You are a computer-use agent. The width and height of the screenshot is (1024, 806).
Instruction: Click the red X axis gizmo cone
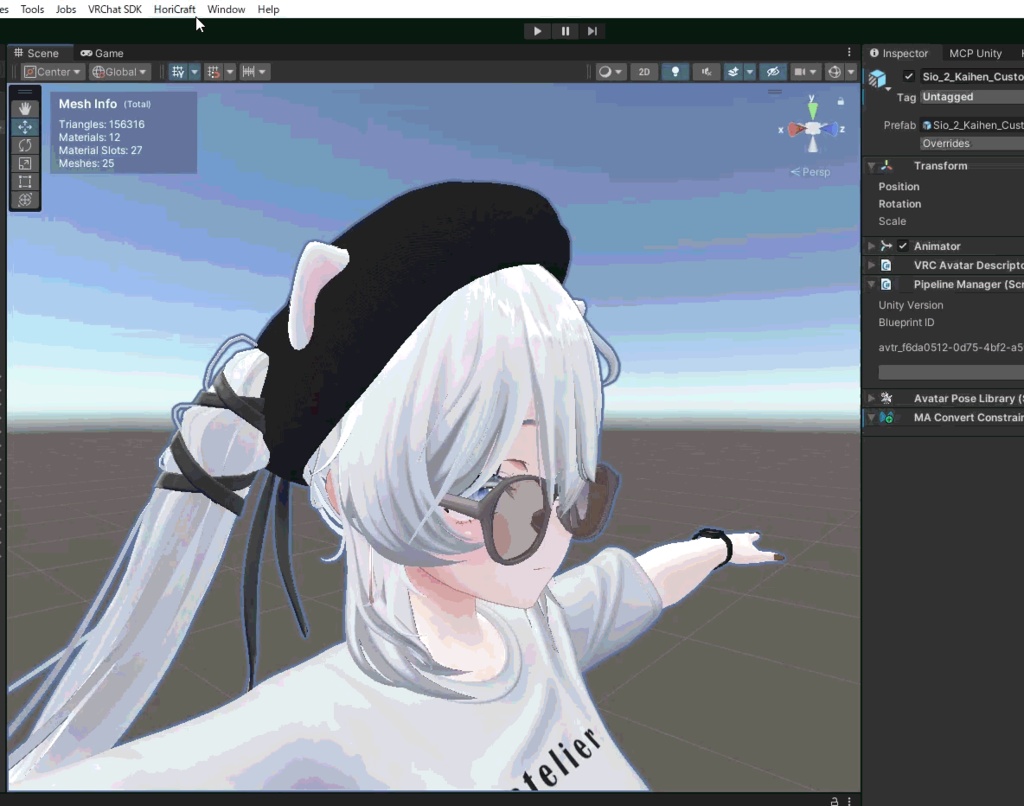click(x=795, y=129)
